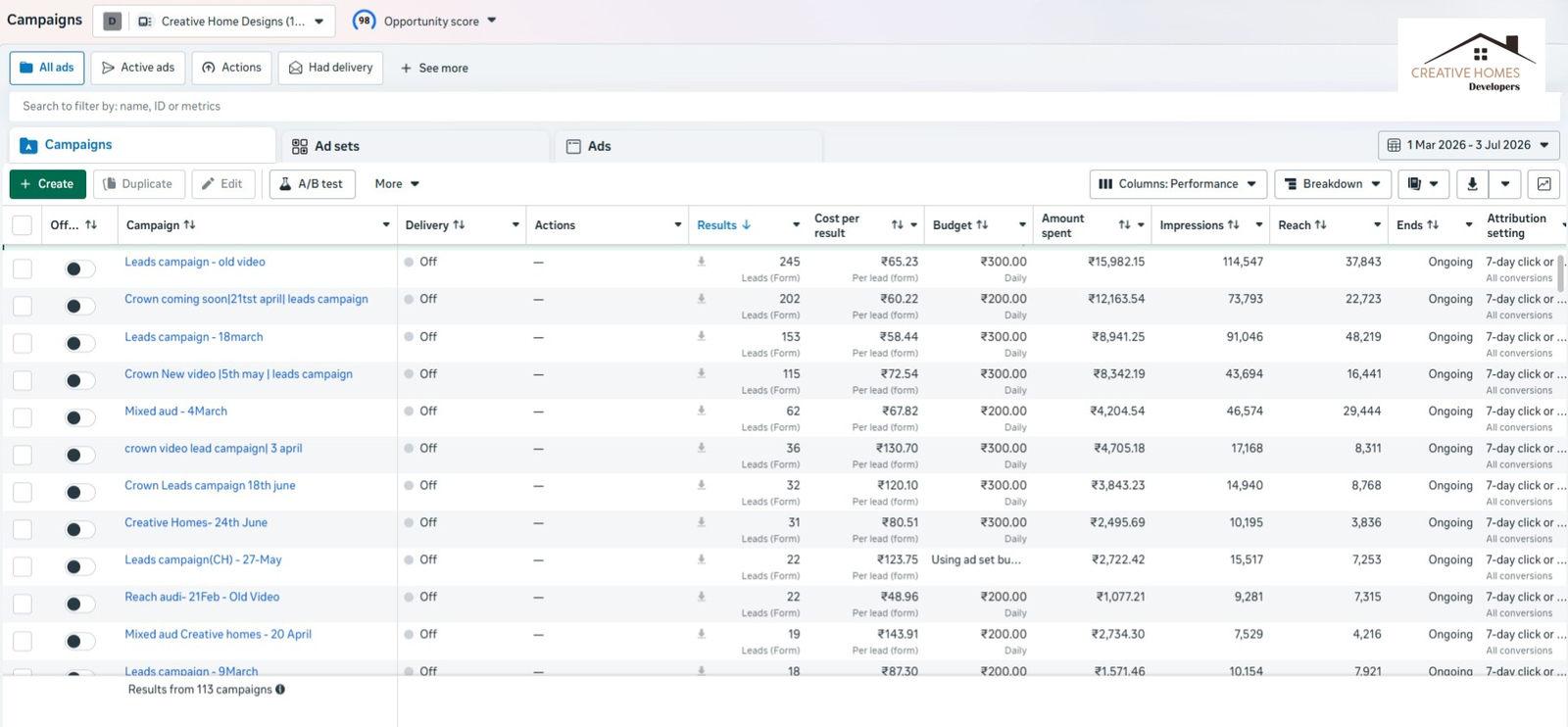Image resolution: width=1568 pixels, height=727 pixels.
Task: Sort by Impressions column arrows
Action: pos(1233,225)
